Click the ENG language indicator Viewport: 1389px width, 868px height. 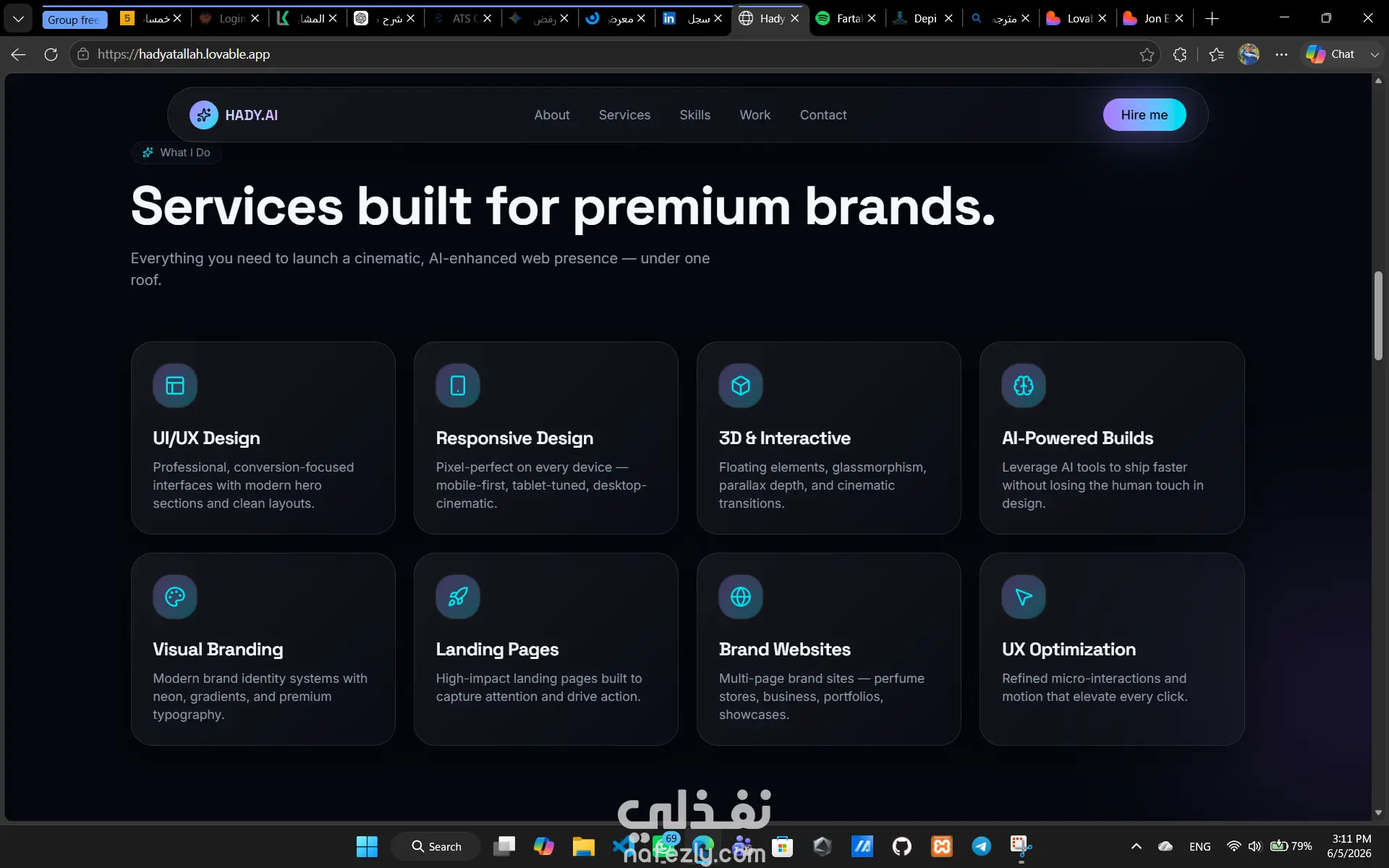[1199, 846]
